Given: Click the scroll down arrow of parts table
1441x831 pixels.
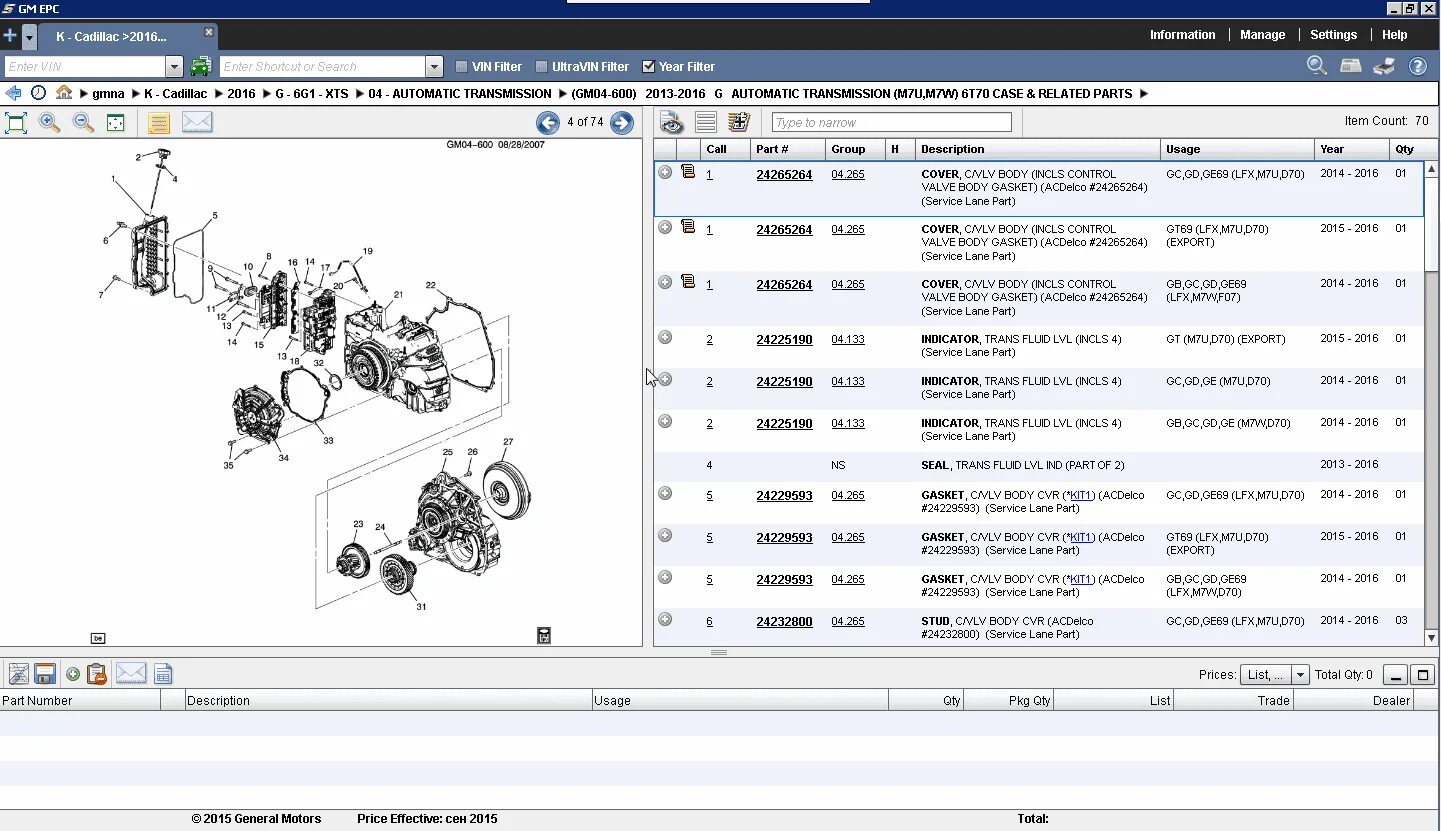Looking at the screenshot, I should click(1431, 638).
